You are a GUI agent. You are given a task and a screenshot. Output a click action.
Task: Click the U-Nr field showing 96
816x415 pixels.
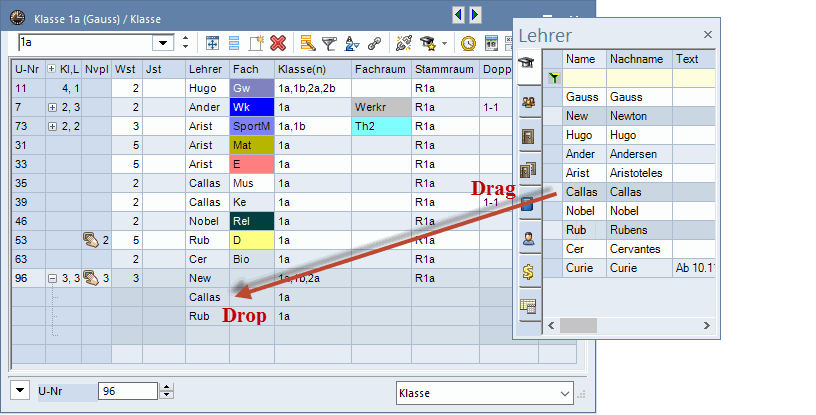128,391
